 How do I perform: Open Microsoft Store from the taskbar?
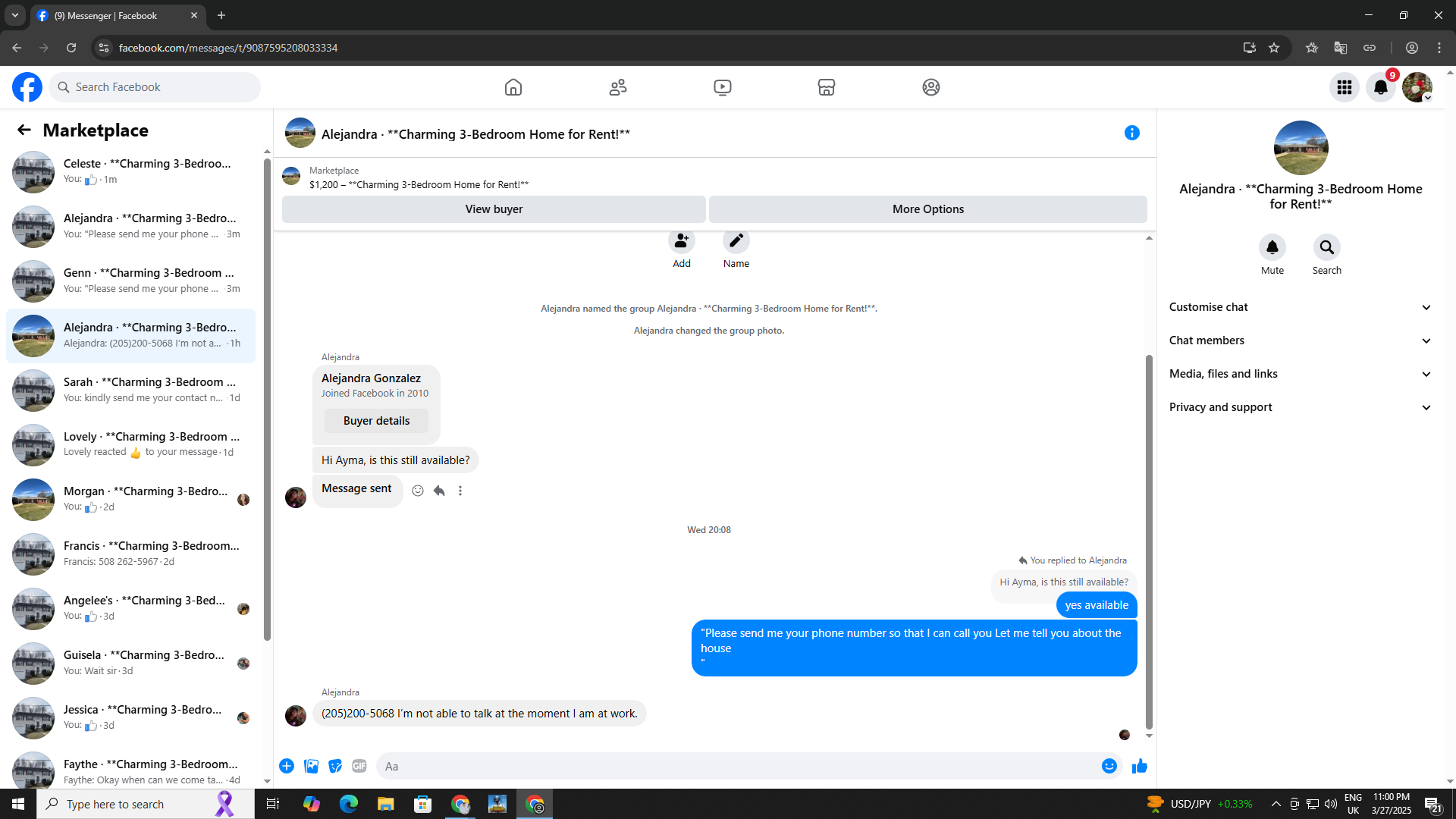tap(423, 804)
